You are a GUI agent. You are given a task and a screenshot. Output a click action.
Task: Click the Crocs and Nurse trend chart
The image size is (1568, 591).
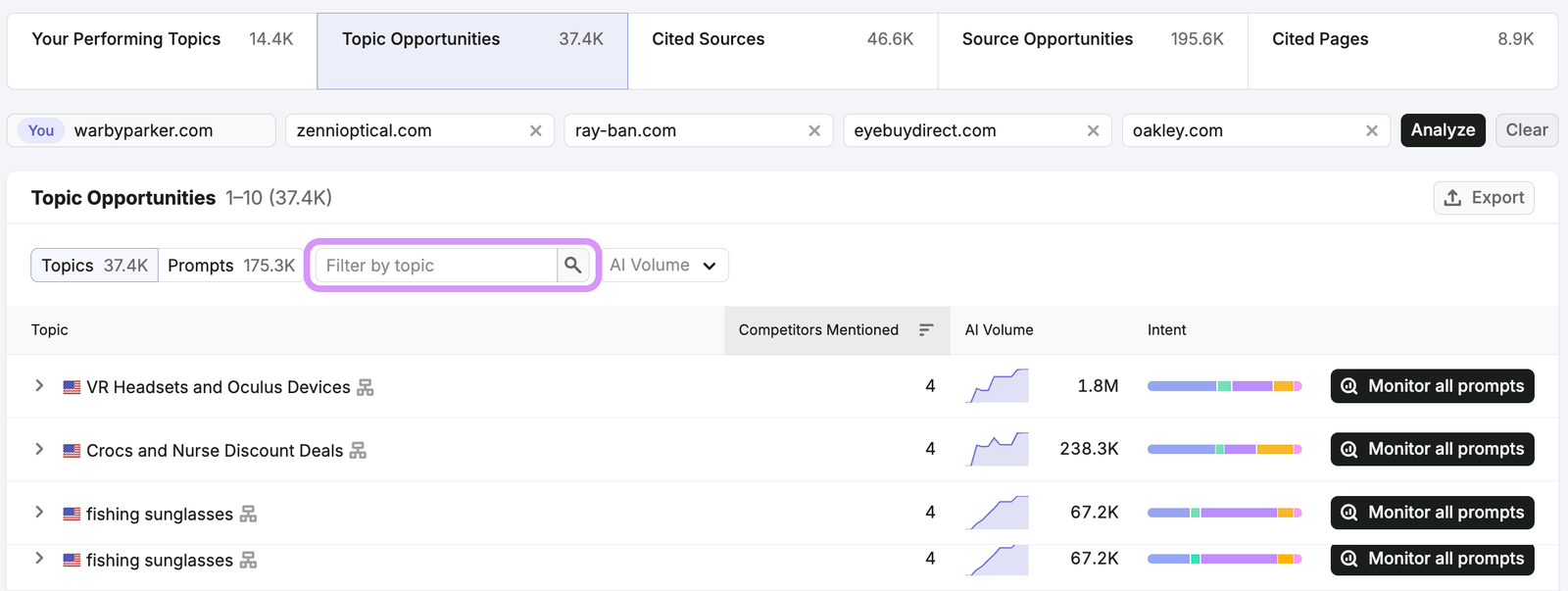(x=997, y=449)
